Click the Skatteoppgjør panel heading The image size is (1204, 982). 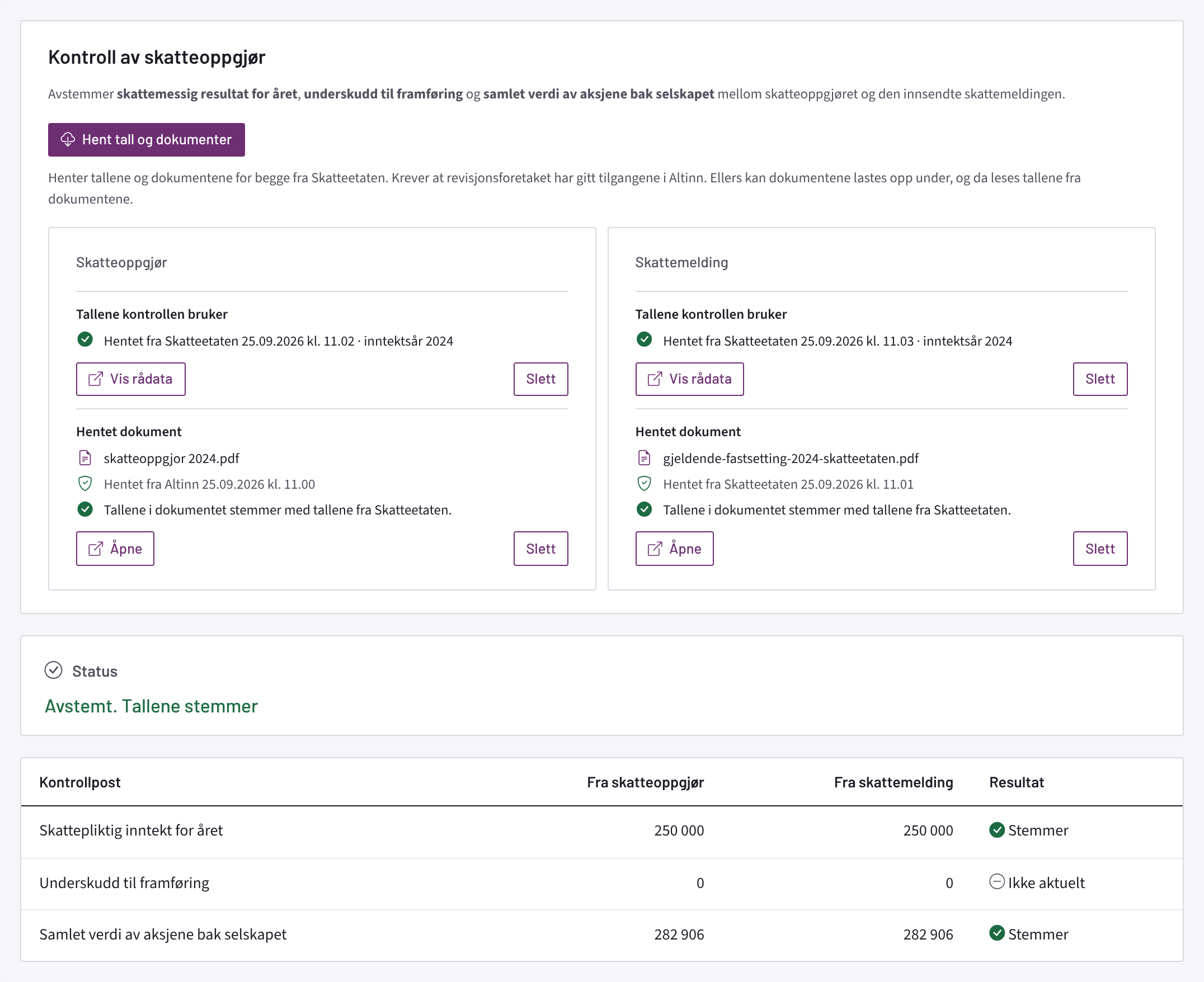tap(121, 262)
